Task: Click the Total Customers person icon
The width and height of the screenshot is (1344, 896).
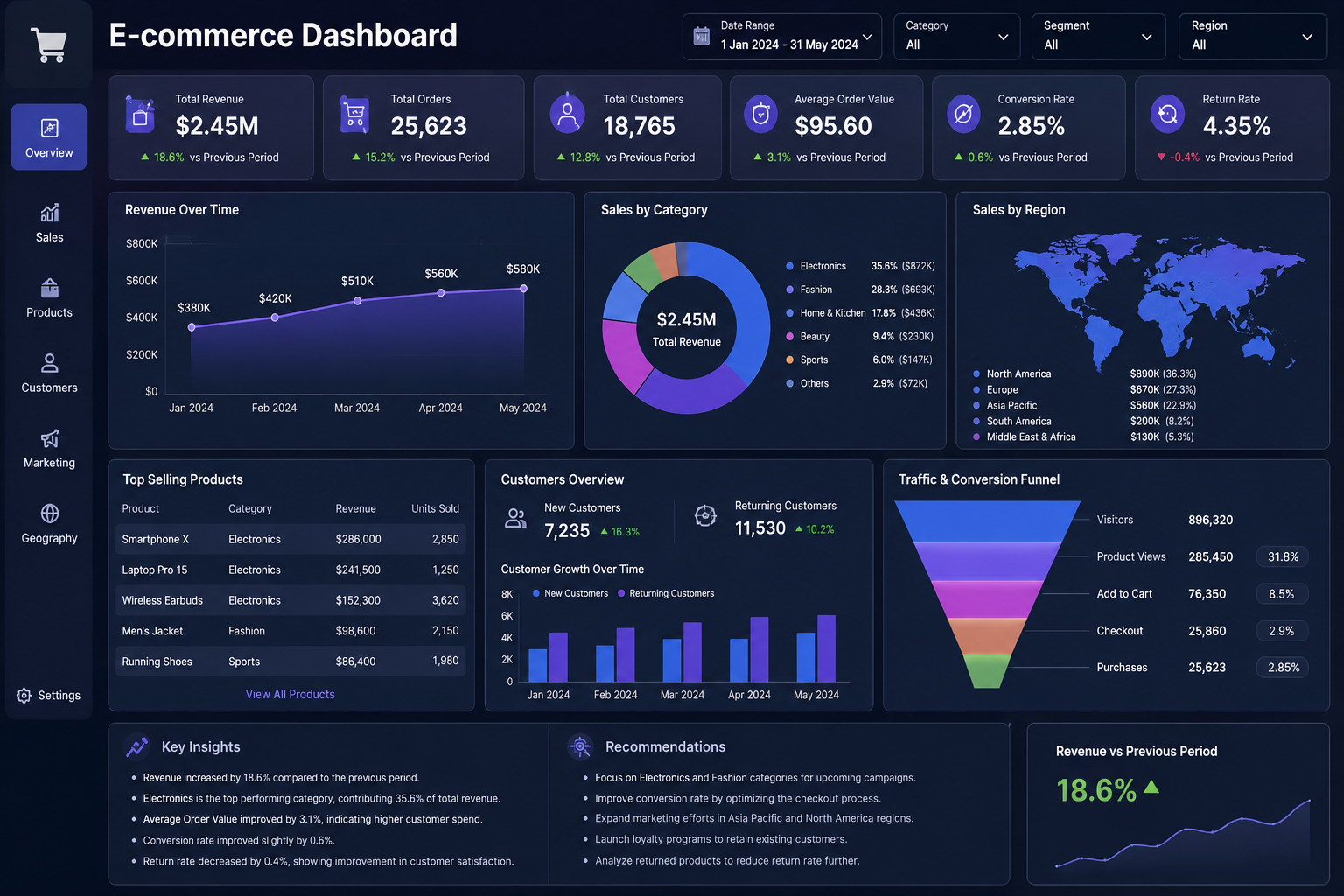Action: coord(568,114)
